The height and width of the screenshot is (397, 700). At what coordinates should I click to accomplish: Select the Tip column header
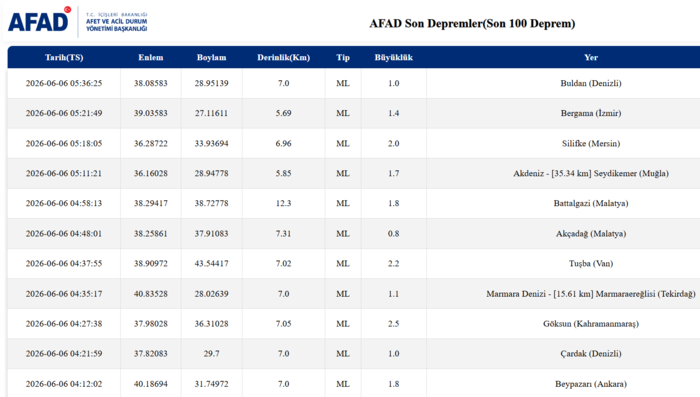(343, 57)
